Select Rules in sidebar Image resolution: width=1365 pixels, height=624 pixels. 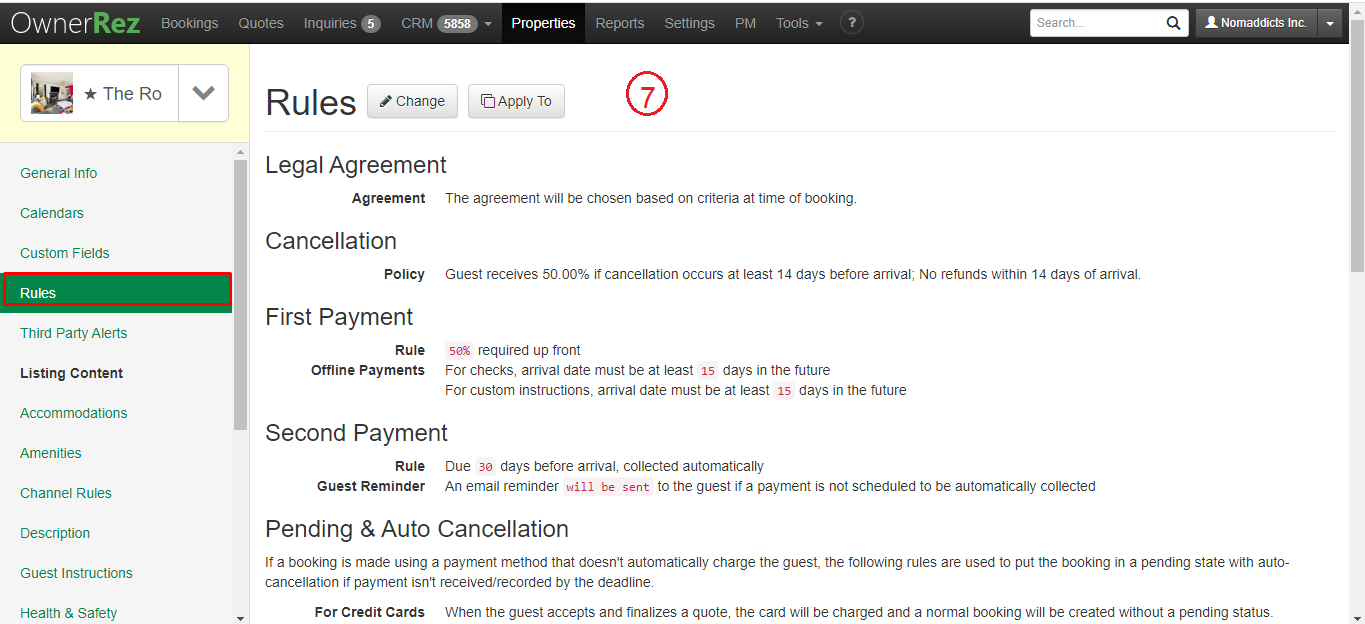coord(117,292)
